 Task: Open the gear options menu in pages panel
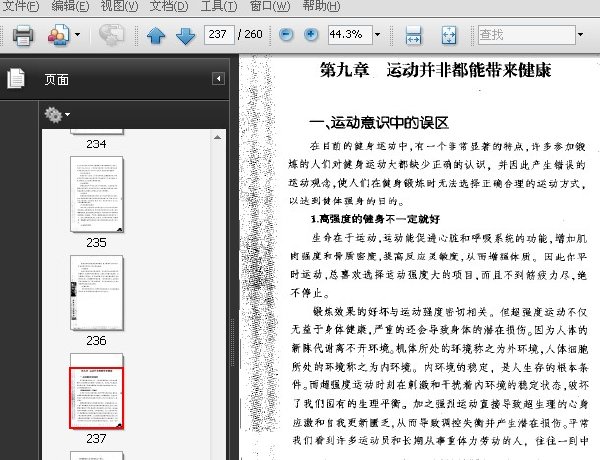(57, 114)
